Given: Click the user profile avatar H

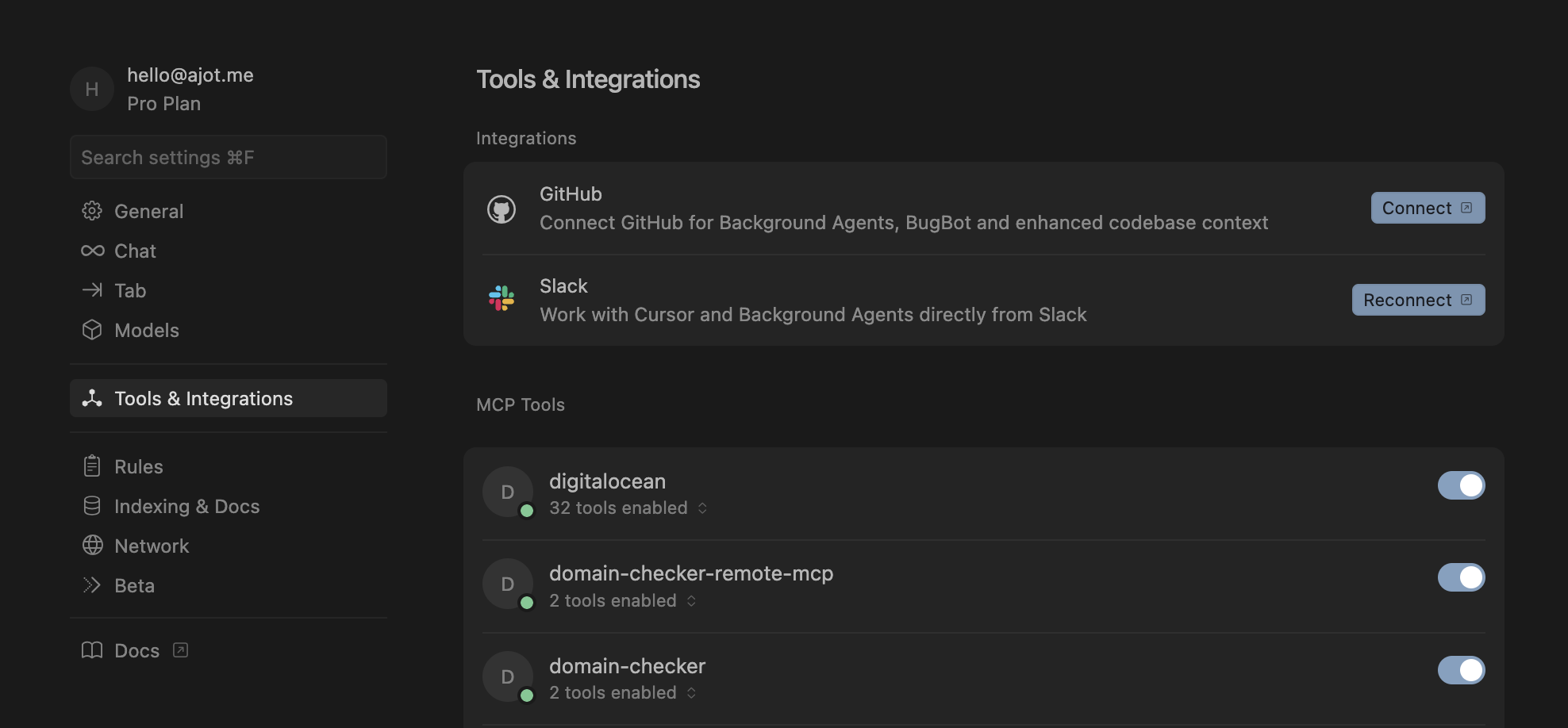Looking at the screenshot, I should point(92,89).
